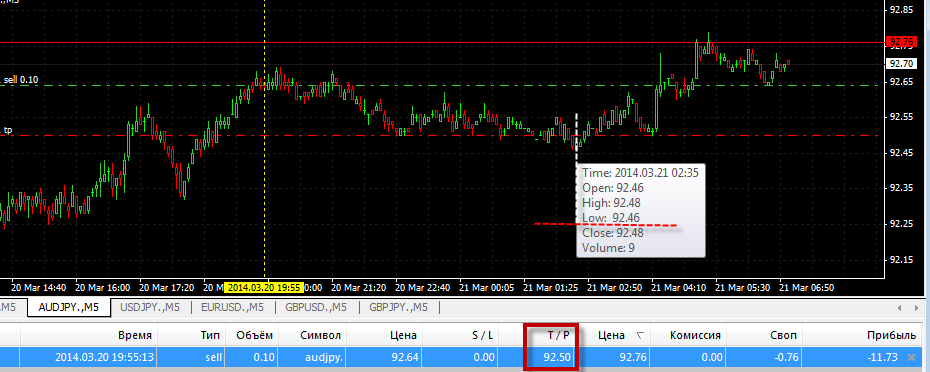Click the 21 Mar 02:50 time axis label

pos(614,288)
